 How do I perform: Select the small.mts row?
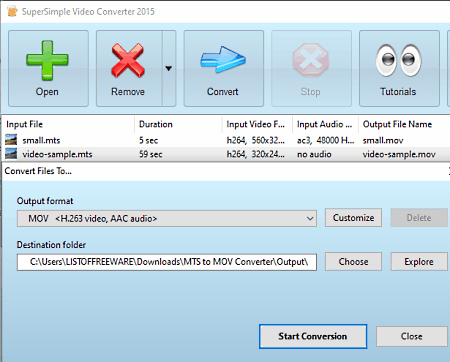[x=226, y=140]
